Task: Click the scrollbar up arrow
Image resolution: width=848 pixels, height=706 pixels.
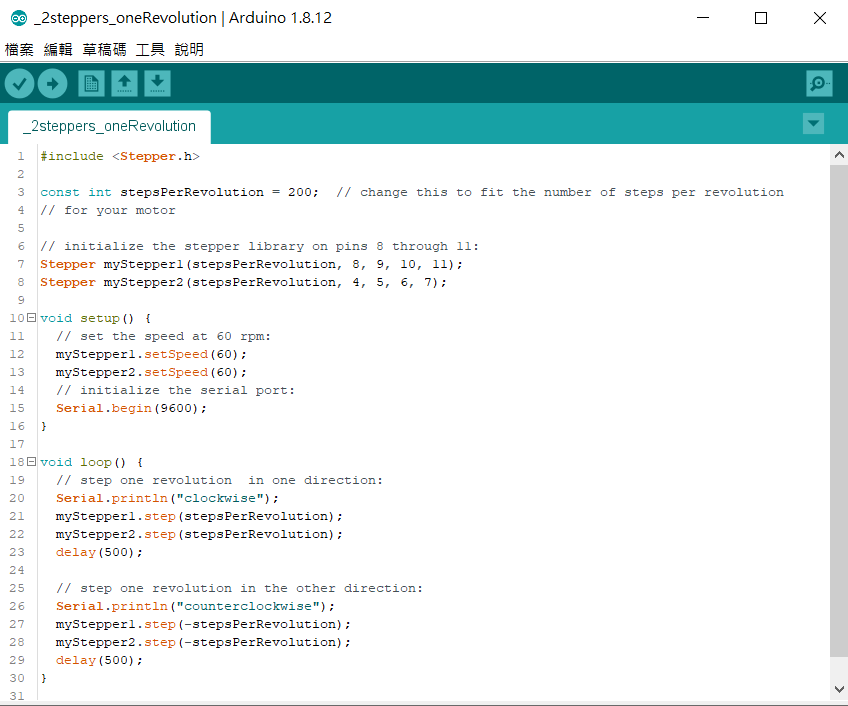Action: [839, 156]
